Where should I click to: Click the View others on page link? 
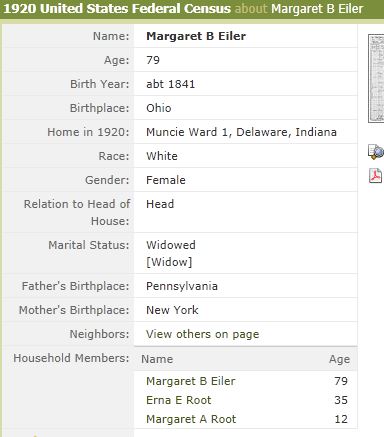202,334
